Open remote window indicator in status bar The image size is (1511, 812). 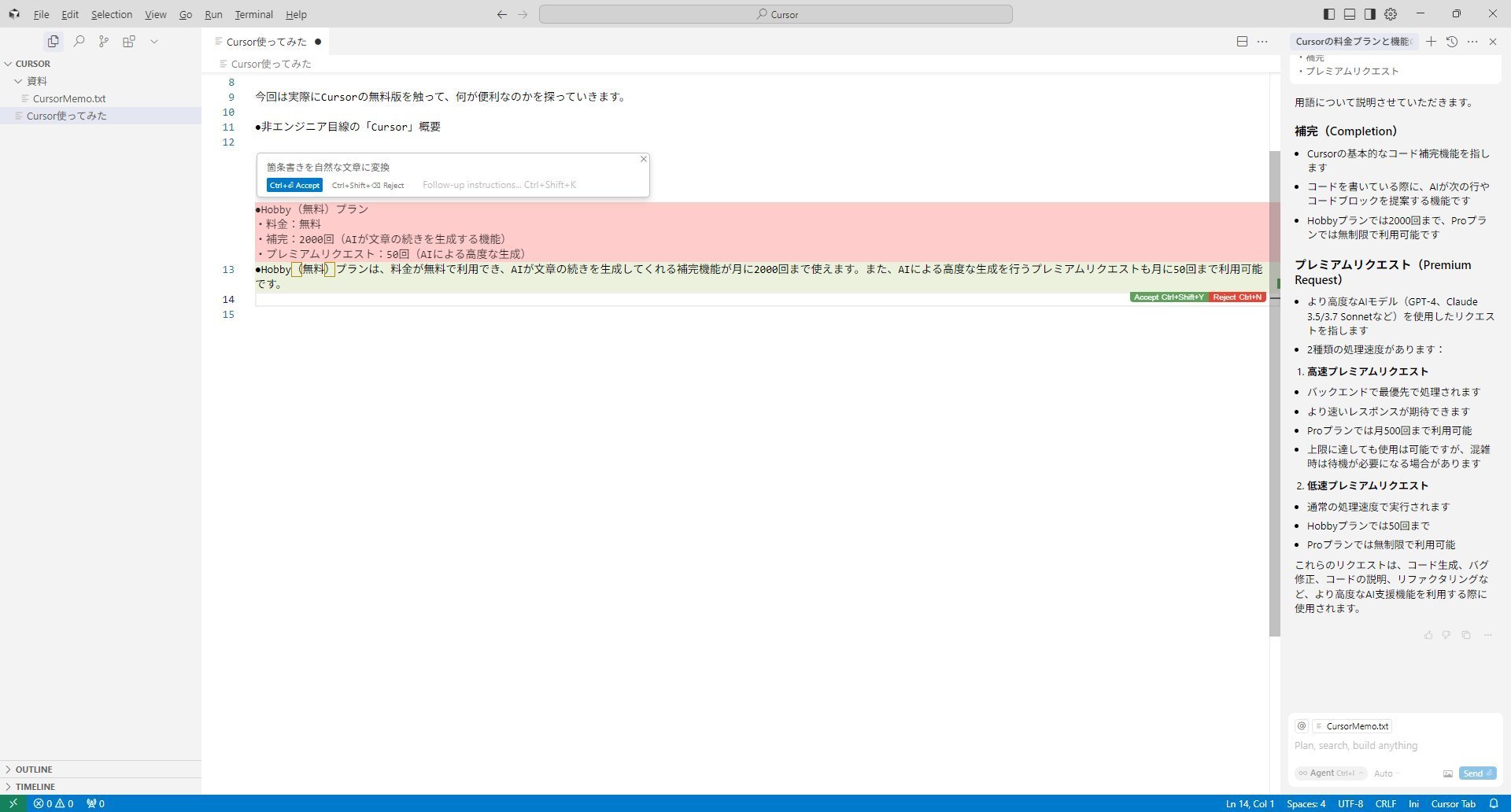(x=13, y=803)
